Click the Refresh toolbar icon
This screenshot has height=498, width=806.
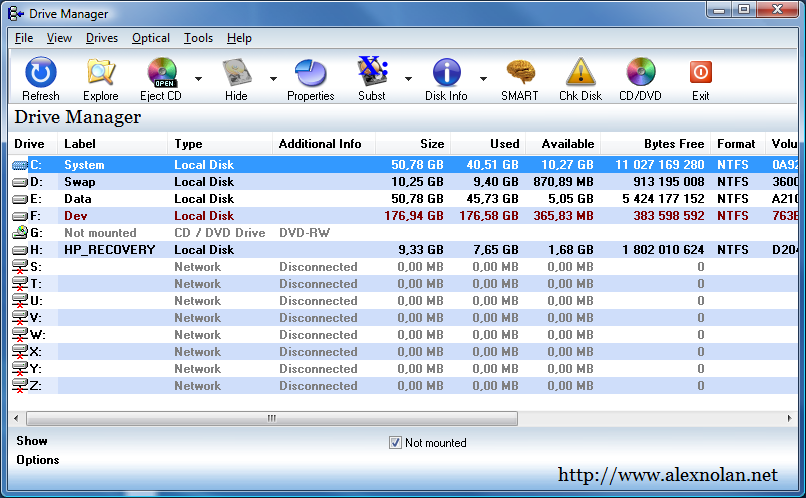41,72
